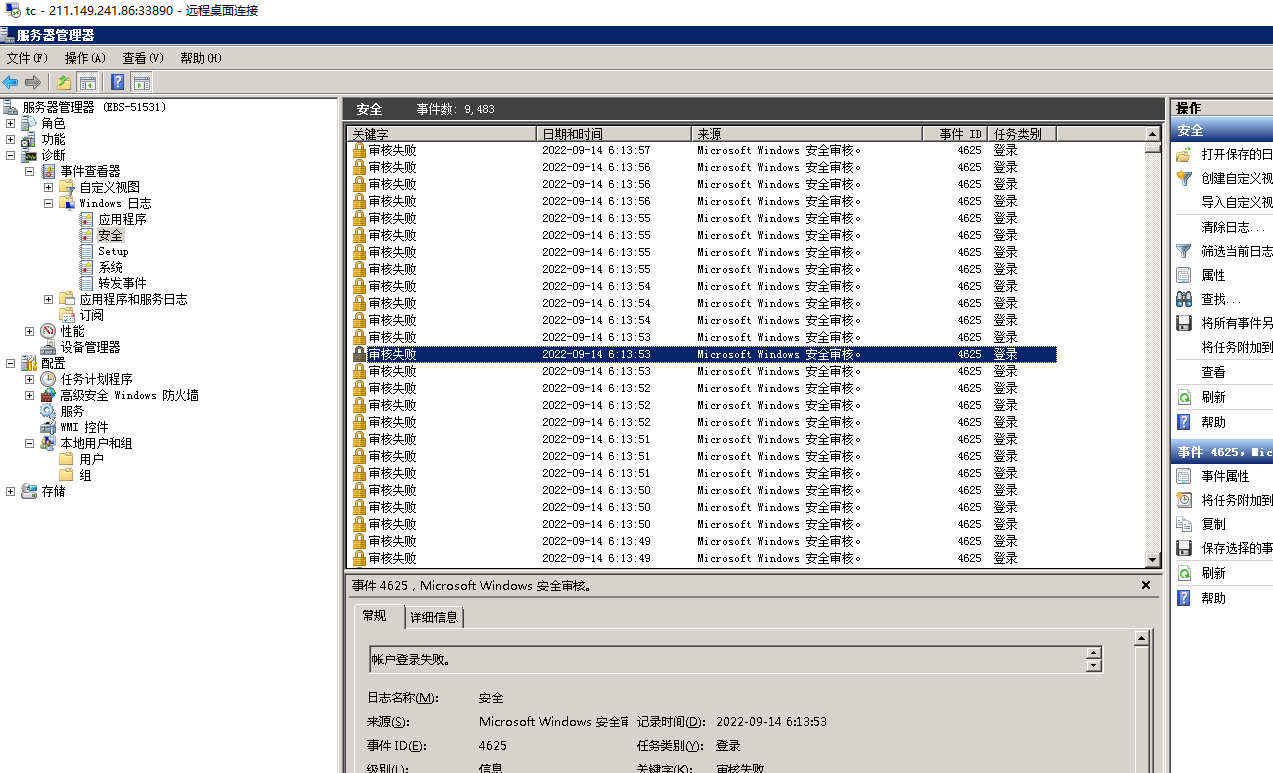Click the 复制 copy action
This screenshot has height=773, width=1273.
point(1213,524)
